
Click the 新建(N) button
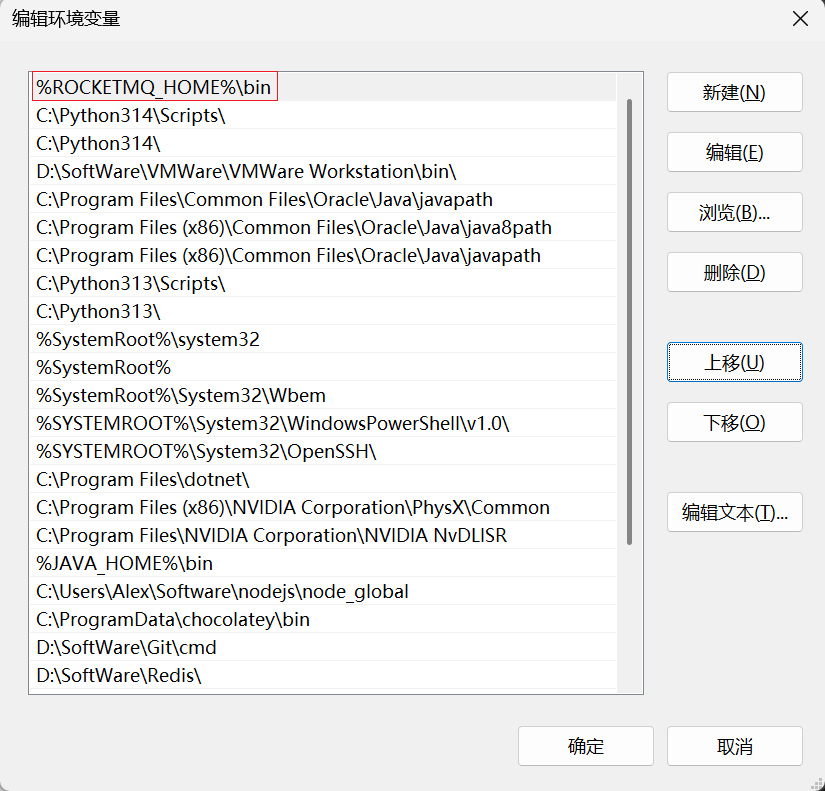[x=734, y=92]
